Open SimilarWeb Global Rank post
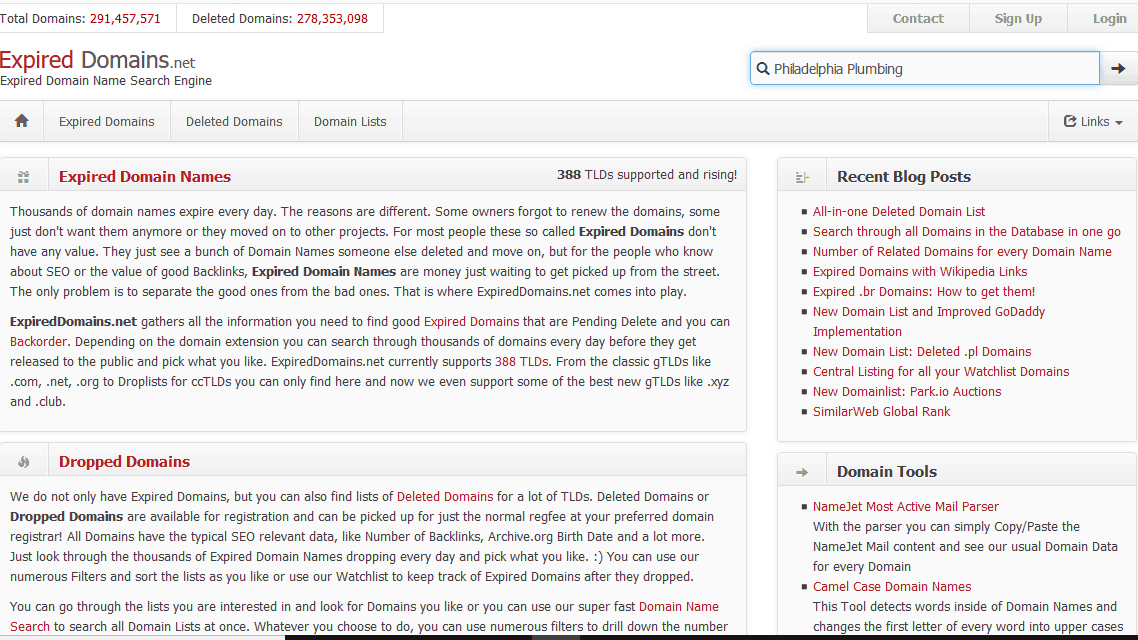The width and height of the screenshot is (1138, 640). tap(881, 411)
